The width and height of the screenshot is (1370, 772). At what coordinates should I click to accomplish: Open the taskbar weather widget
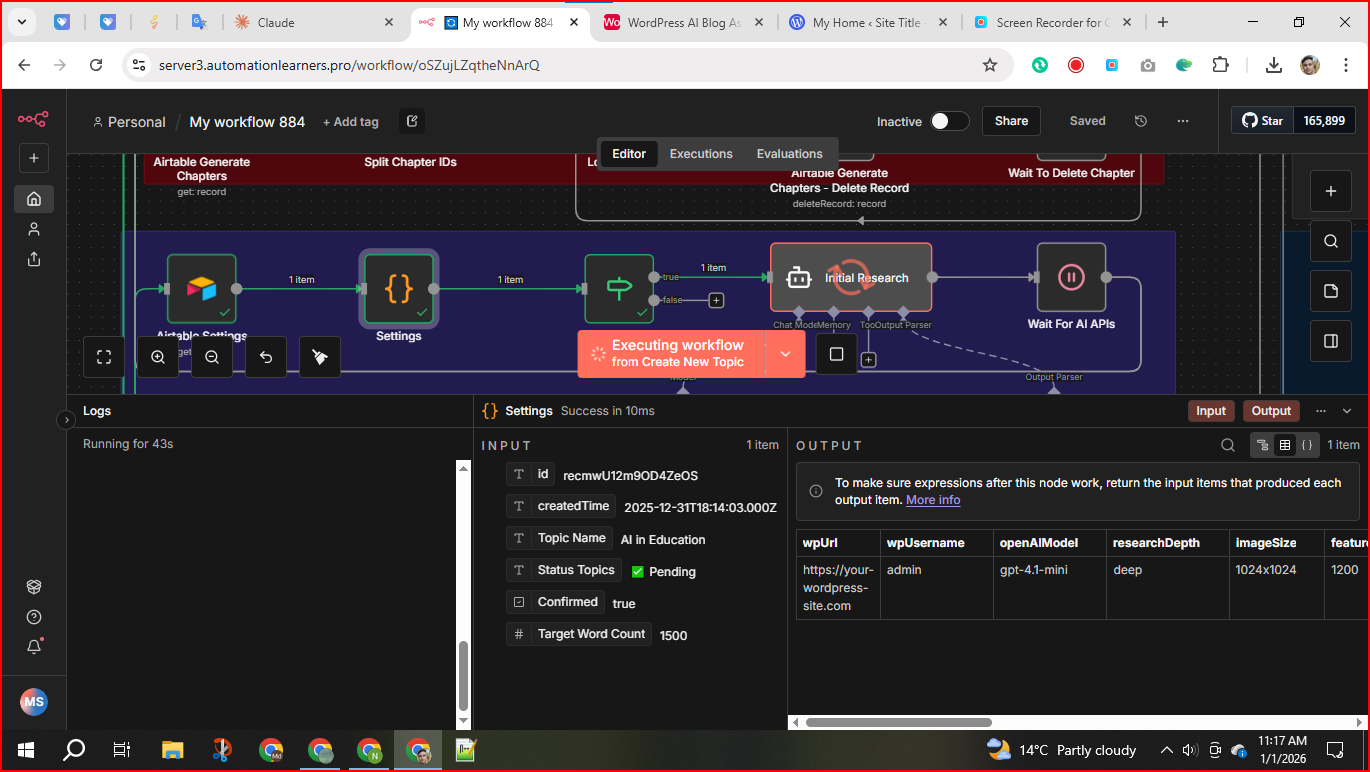(1061, 750)
